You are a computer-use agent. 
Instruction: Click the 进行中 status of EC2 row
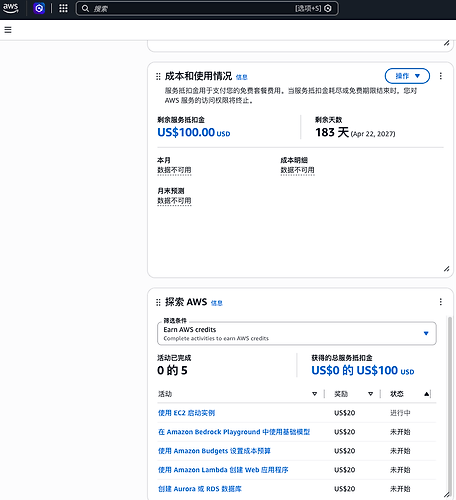[x=400, y=413]
